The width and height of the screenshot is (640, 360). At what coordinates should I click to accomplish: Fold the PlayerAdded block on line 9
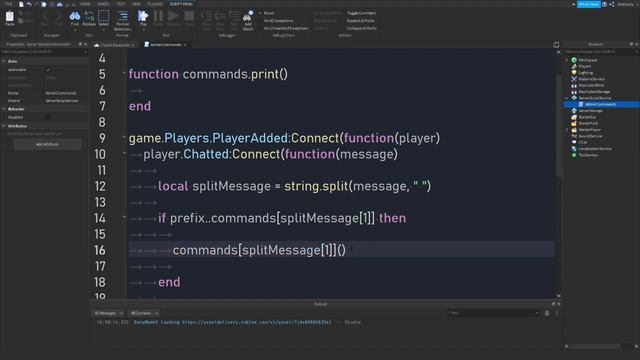(x=124, y=137)
